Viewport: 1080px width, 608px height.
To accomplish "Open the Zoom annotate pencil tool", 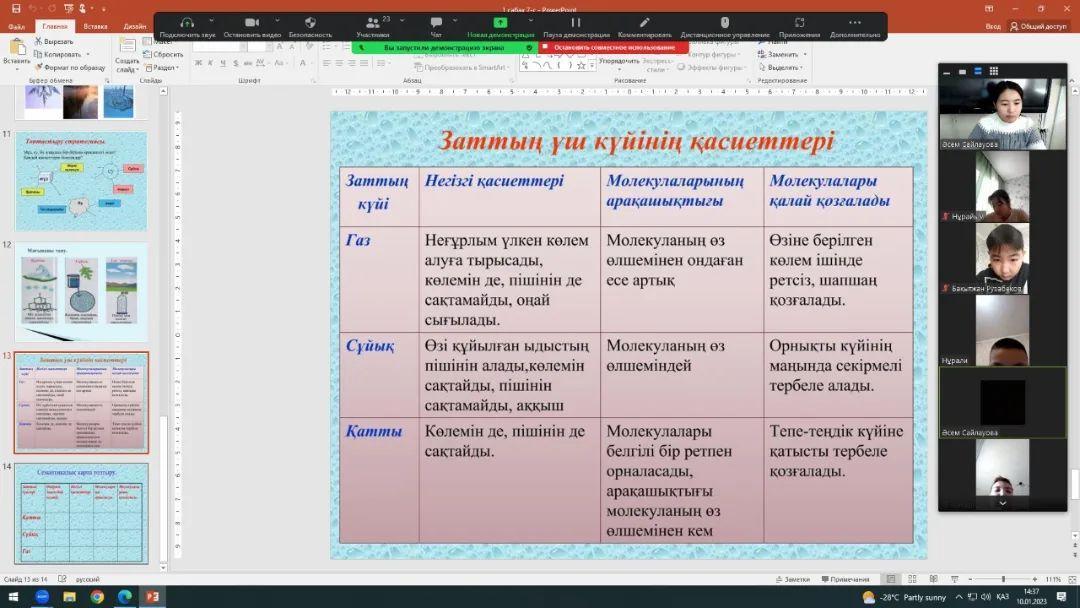I will point(644,23).
